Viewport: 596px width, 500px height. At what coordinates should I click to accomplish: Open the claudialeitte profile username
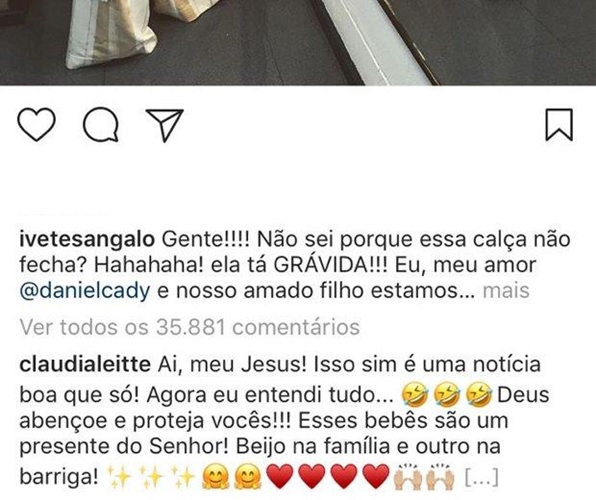pos(85,365)
